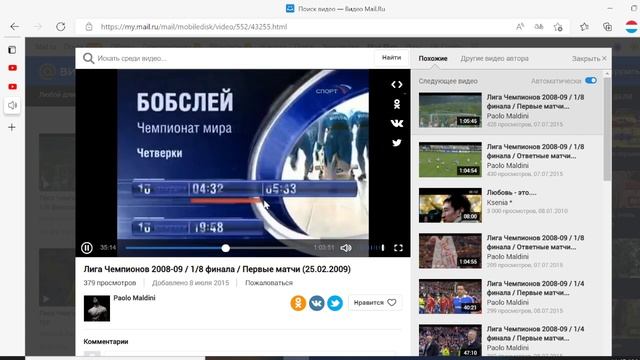
Task: Seek using the video progress slider handle
Action: [225, 248]
